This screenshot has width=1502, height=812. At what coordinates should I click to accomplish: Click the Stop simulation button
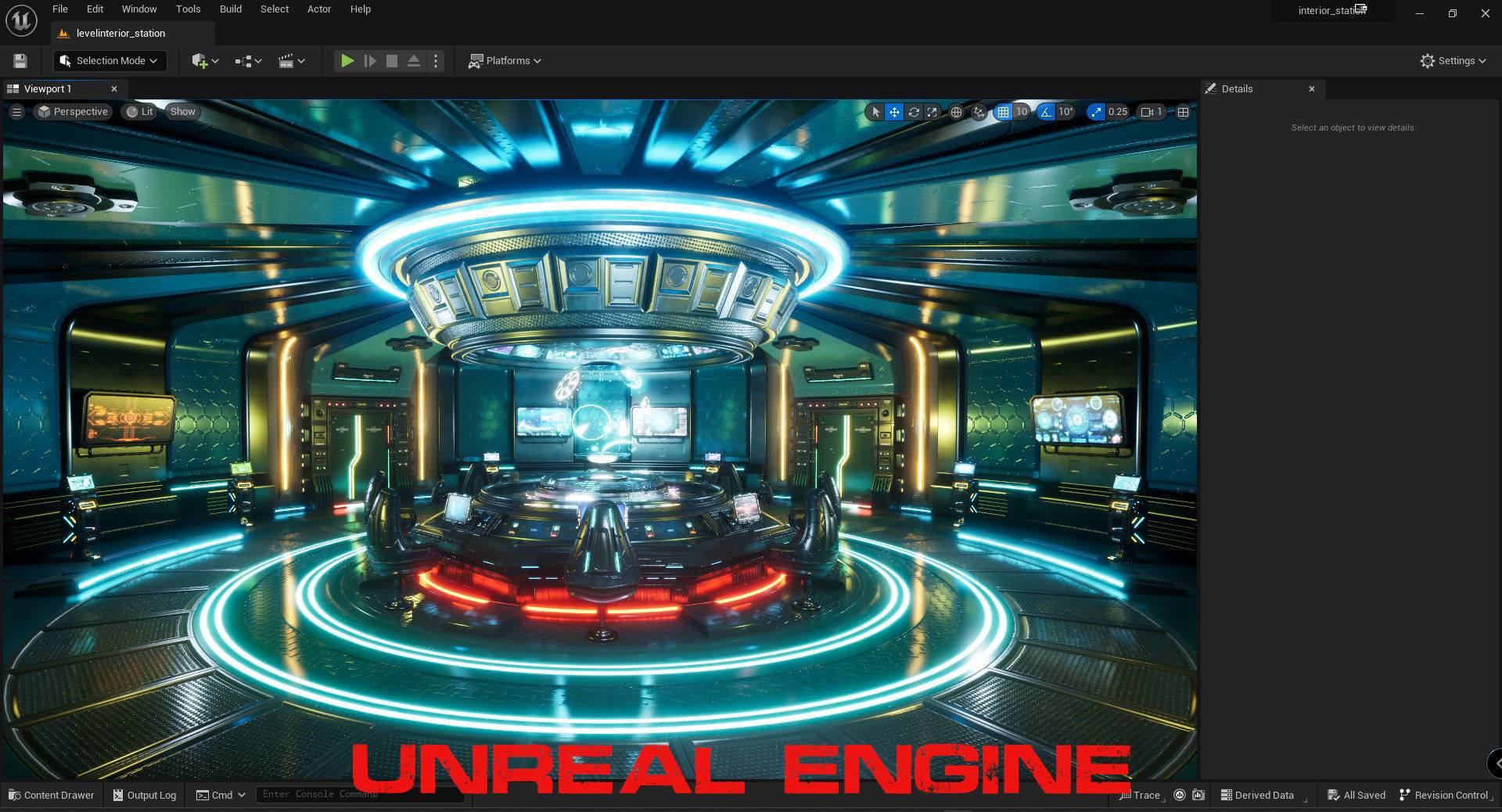tap(392, 61)
